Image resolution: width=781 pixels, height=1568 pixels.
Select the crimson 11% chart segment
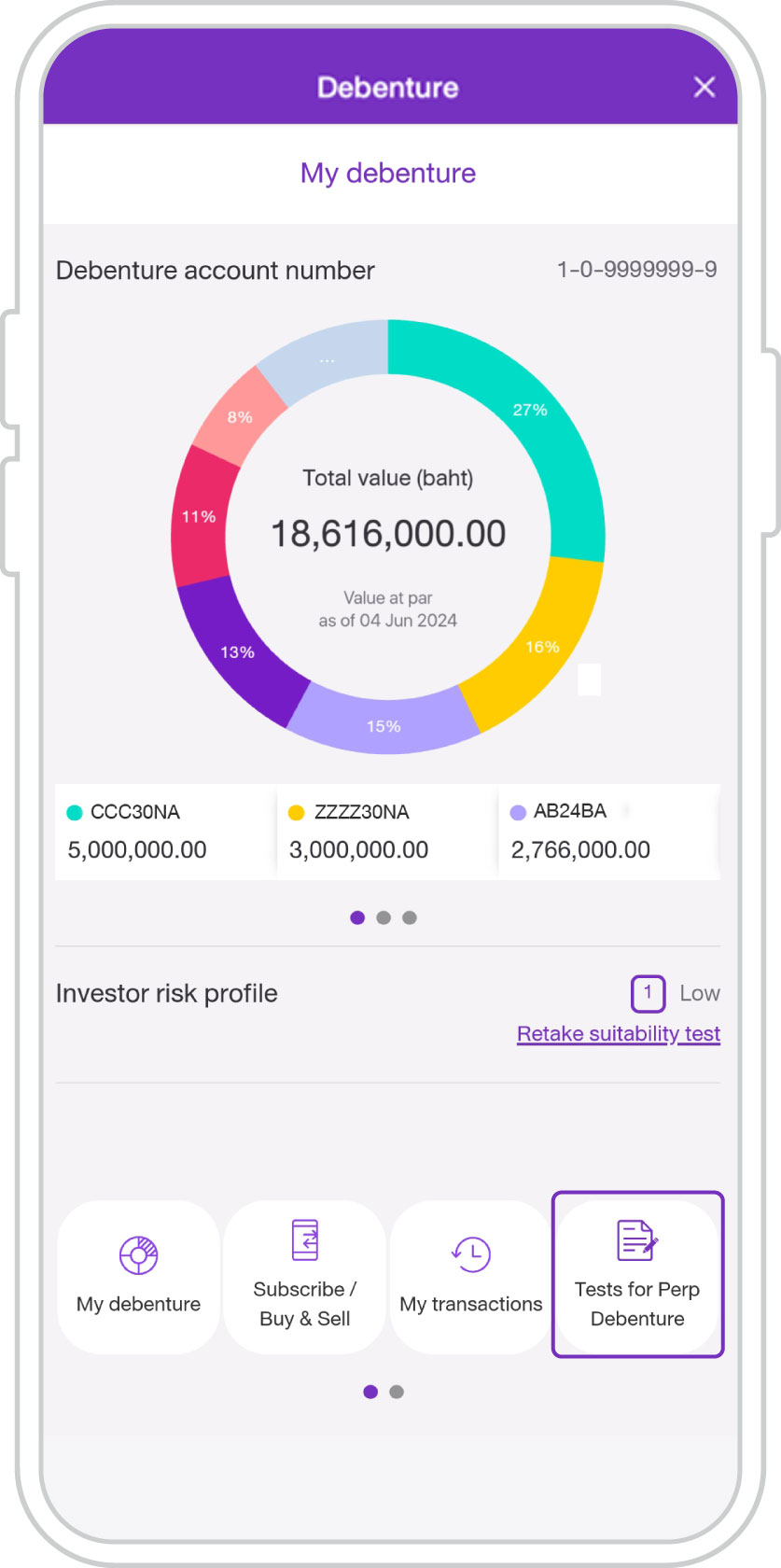click(x=199, y=516)
